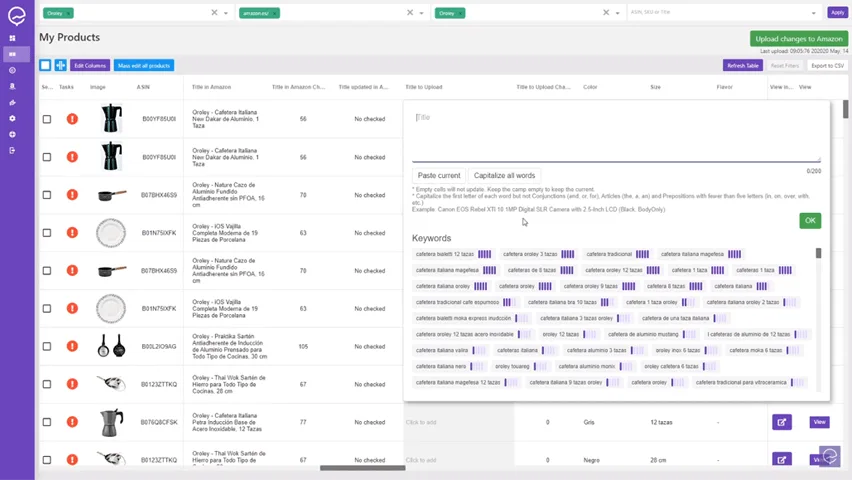
Task: Select the highlighted products icon in sidebar
Action: 12,54
